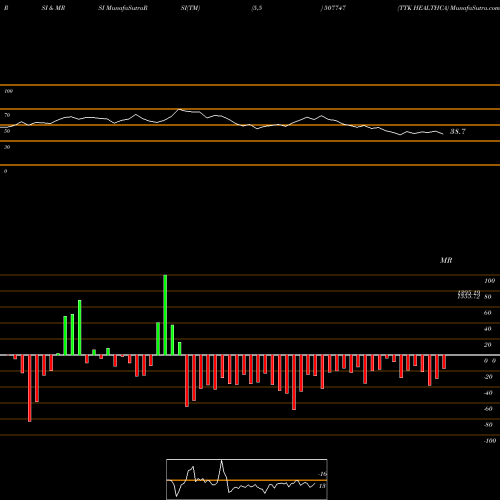Click the RSI line peak near 70 level
The width and height of the screenshot is (500, 500).
pos(179,109)
